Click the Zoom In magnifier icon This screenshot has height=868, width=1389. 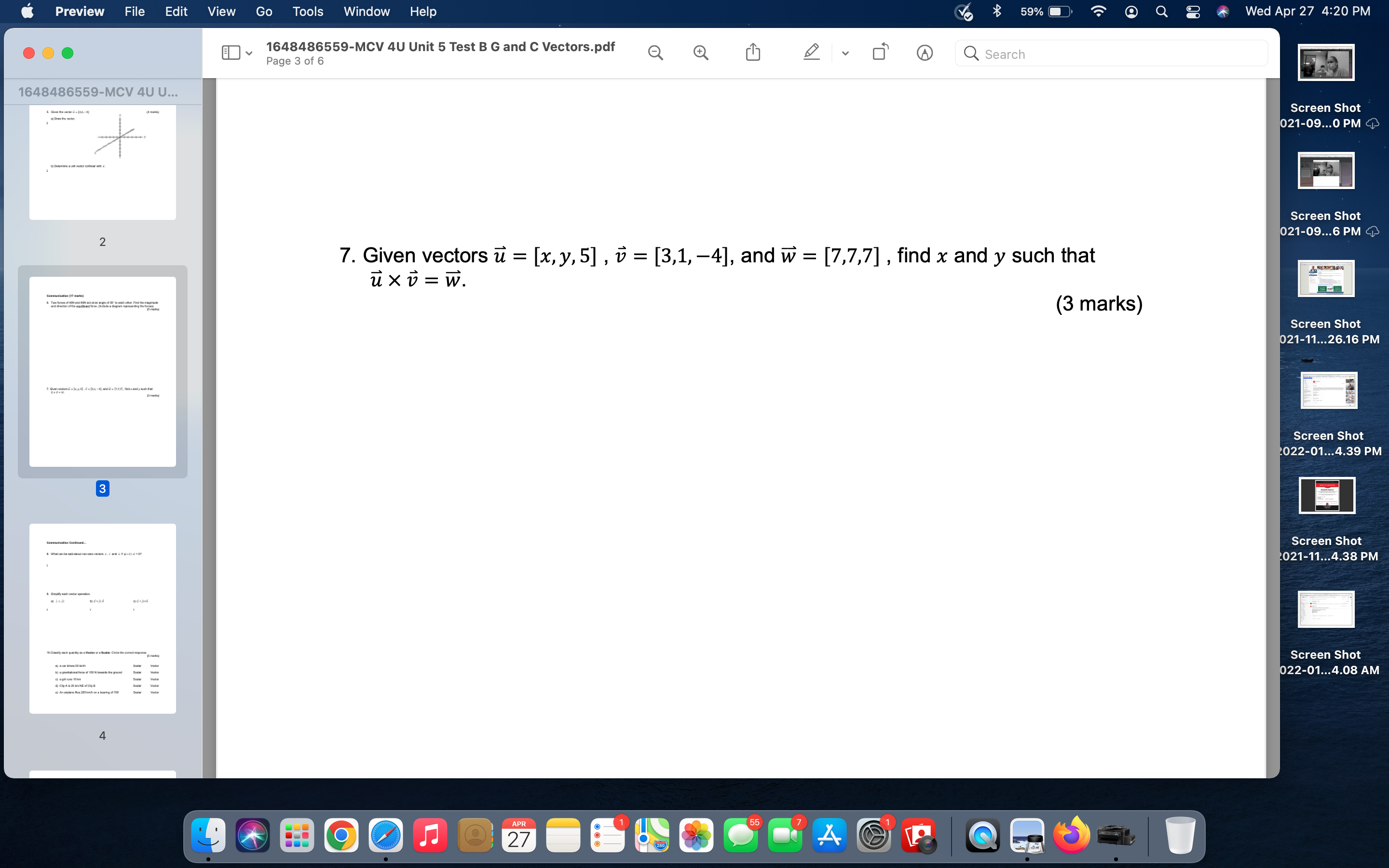click(x=700, y=54)
